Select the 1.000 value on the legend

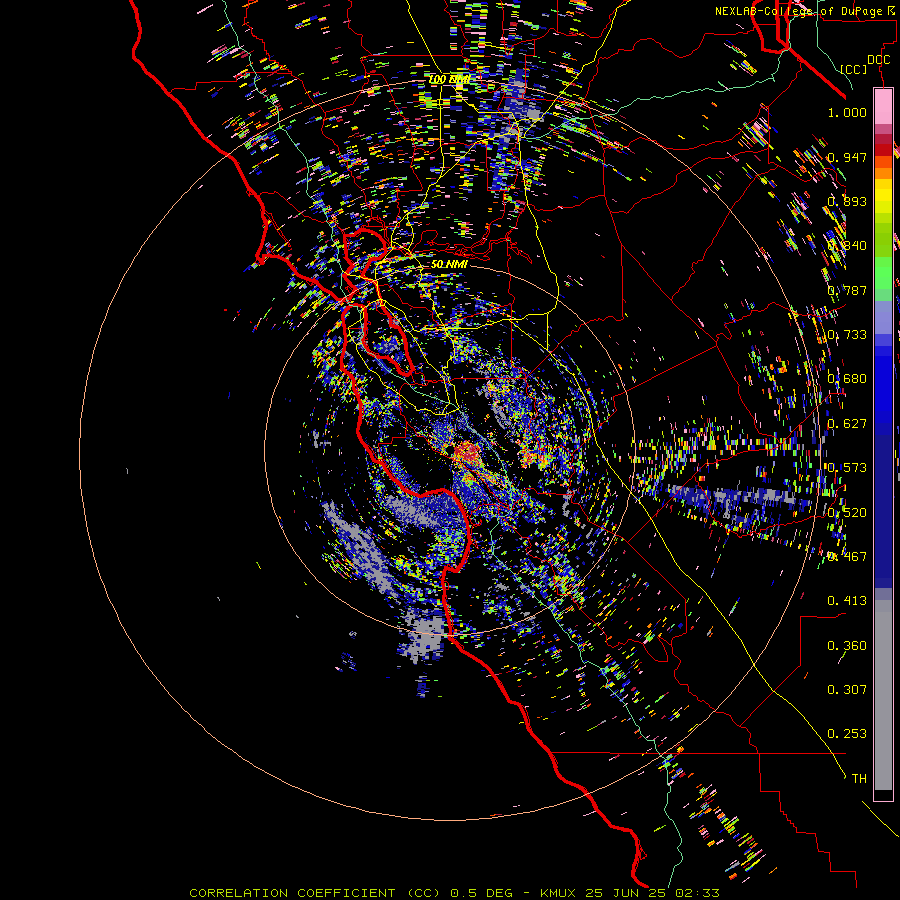[x=847, y=112]
